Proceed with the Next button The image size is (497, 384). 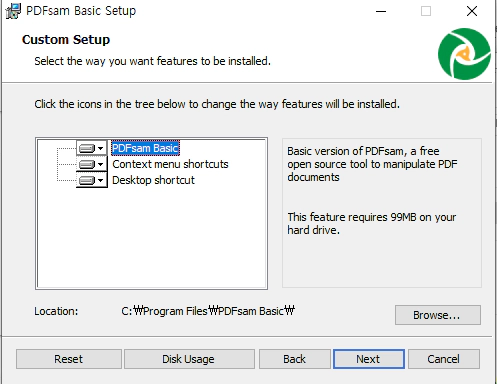click(369, 359)
